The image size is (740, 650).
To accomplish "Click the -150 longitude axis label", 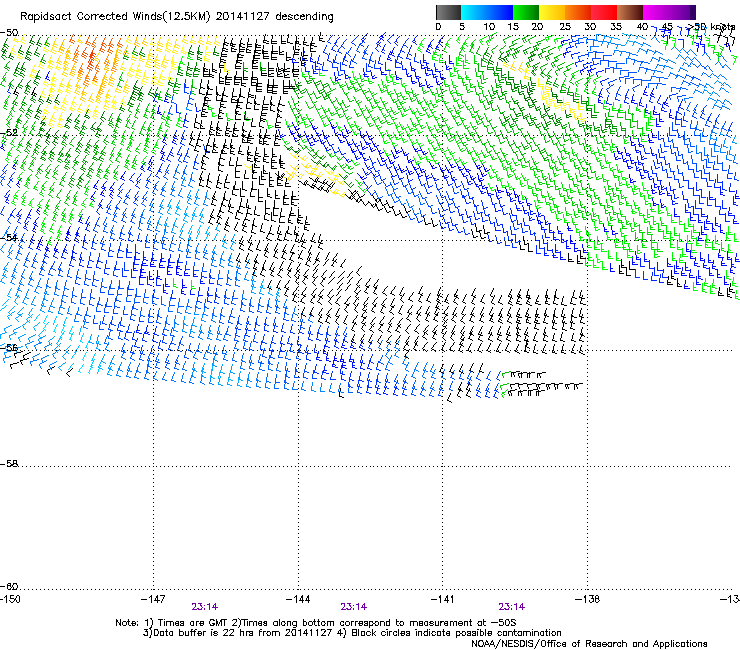I will click(10, 599).
